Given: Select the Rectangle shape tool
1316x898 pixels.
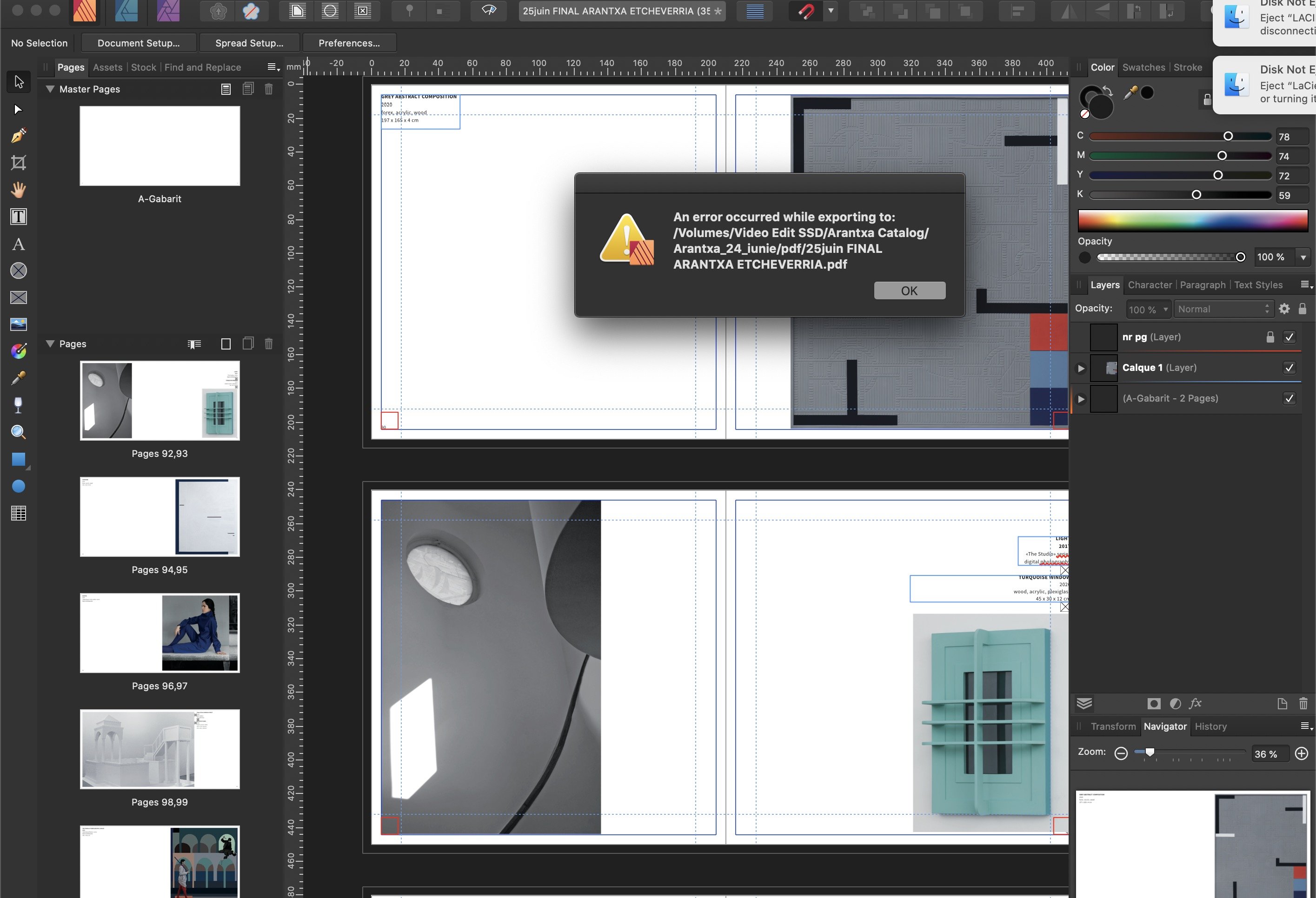Looking at the screenshot, I should pyautogui.click(x=19, y=460).
